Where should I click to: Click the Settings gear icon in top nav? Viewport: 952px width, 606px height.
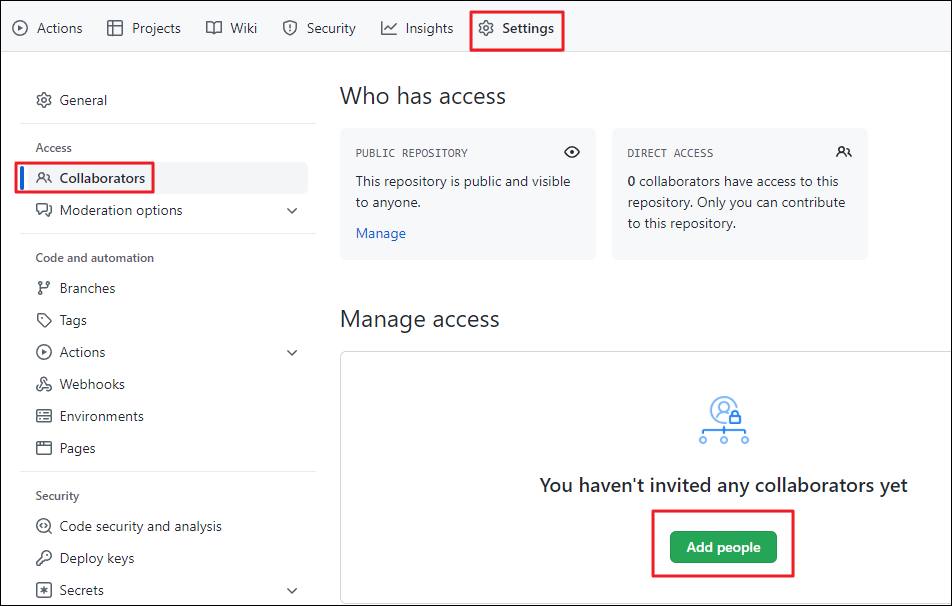(486, 28)
